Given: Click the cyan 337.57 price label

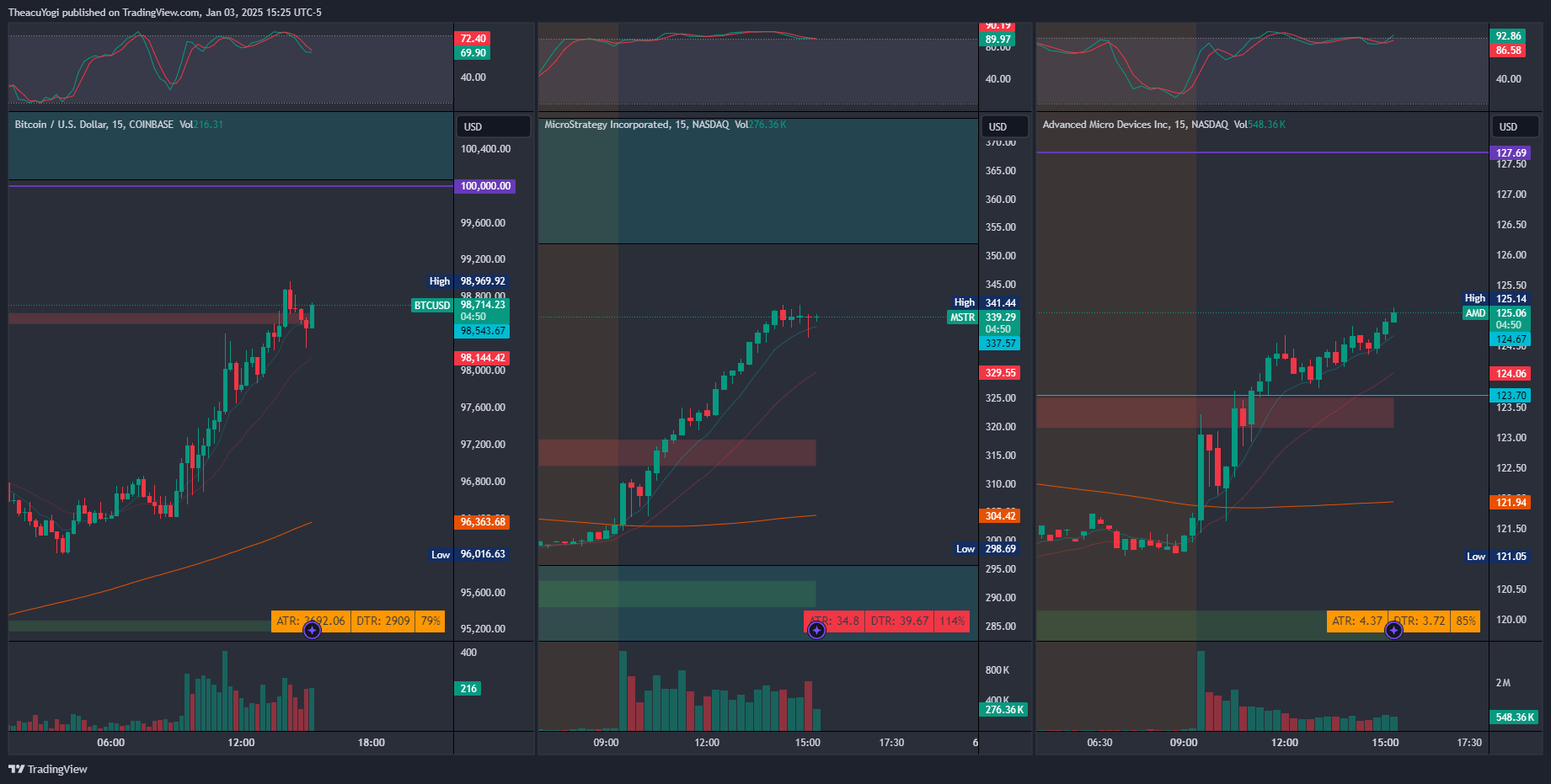Looking at the screenshot, I should point(1000,344).
